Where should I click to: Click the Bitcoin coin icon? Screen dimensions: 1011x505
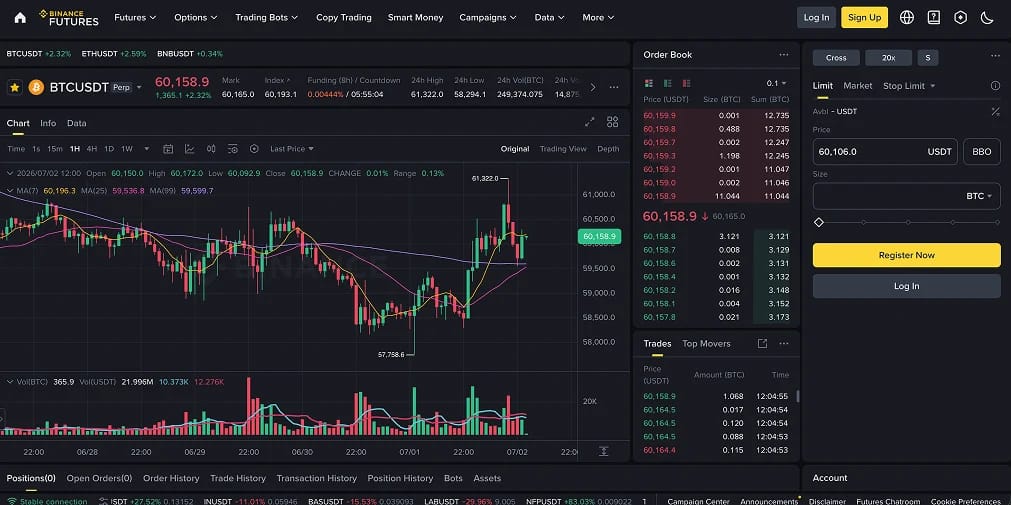(x=36, y=87)
